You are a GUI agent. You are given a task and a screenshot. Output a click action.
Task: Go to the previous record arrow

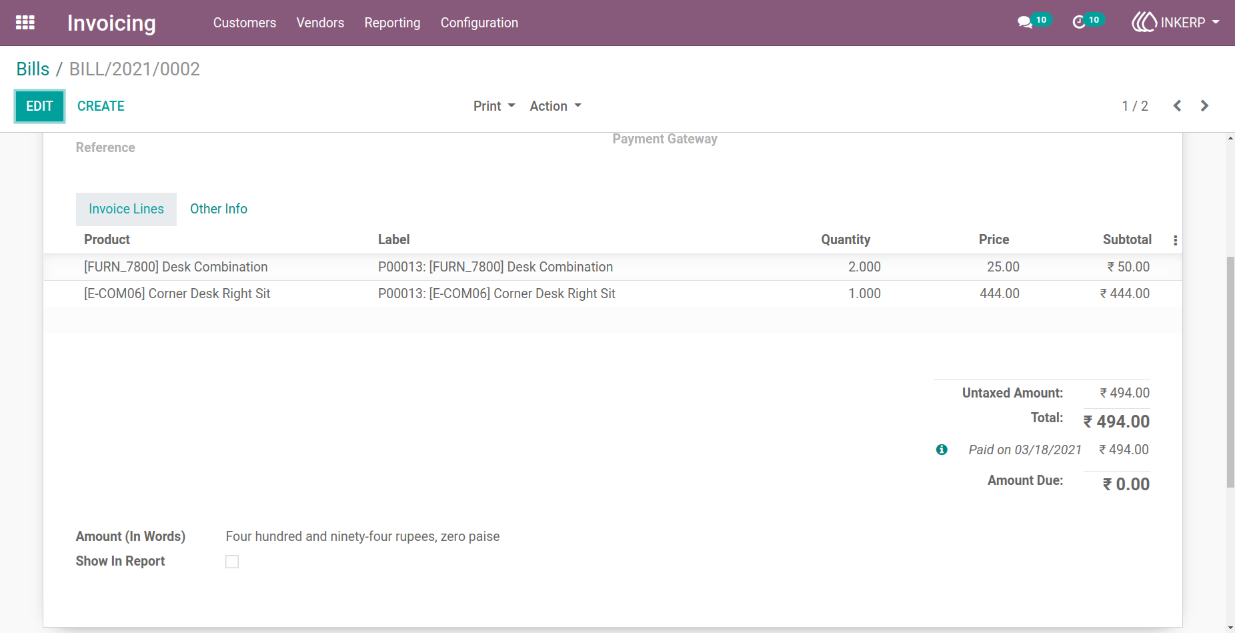[x=1177, y=106]
